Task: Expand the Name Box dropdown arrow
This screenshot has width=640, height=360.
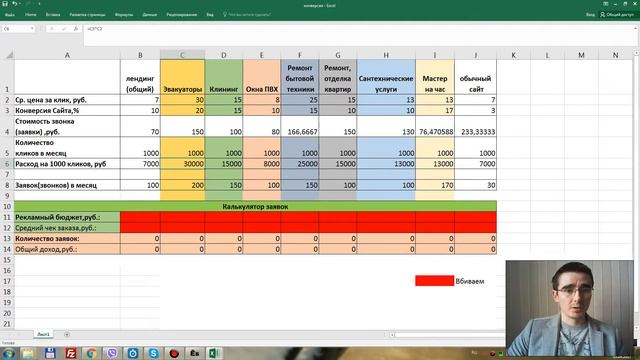Action: pyautogui.click(x=32, y=29)
